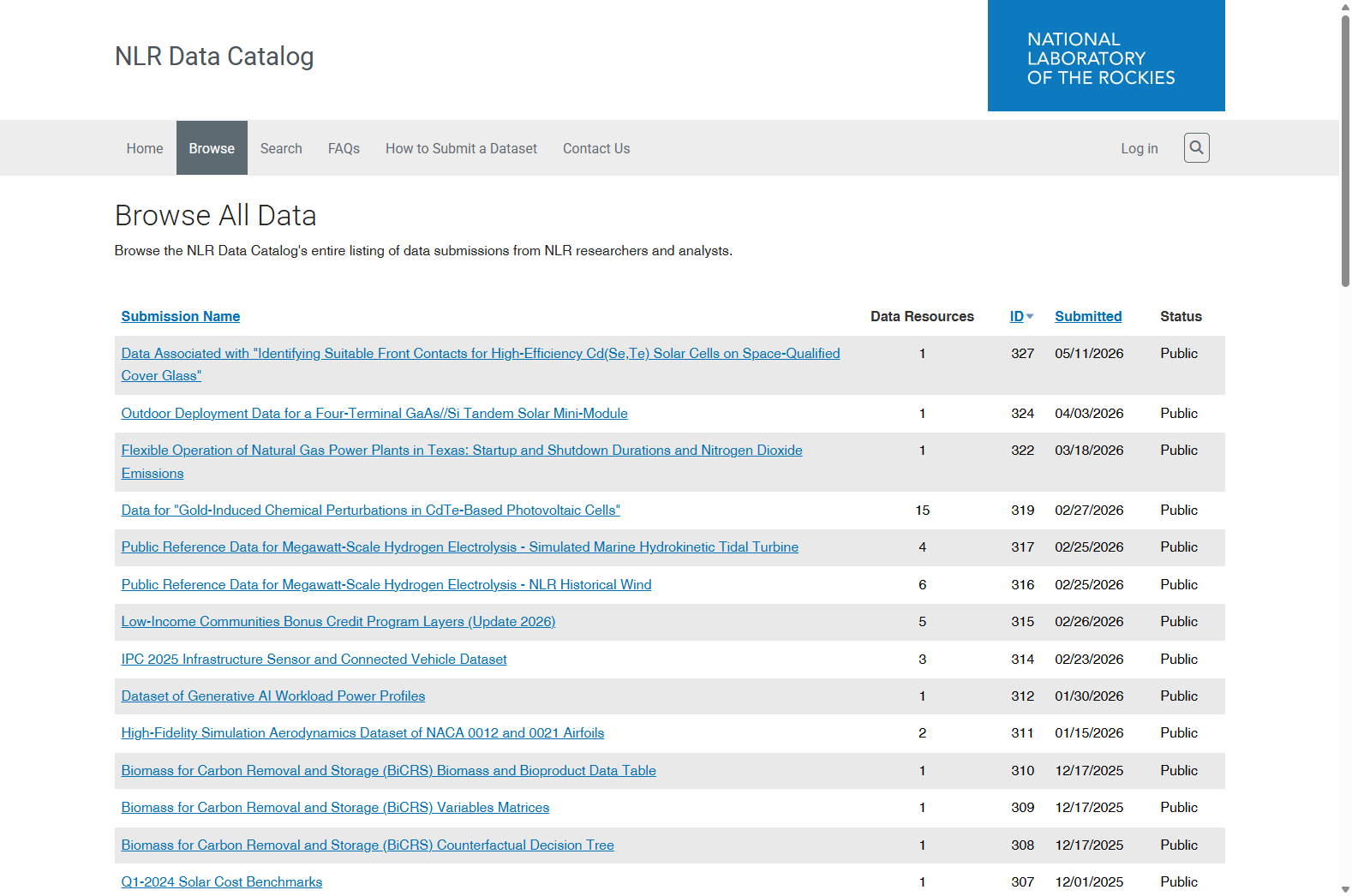Viewport: 1352px width, 896px height.
Task: Open Dataset of Generative AI Workload Power Profiles
Action: coord(273,696)
